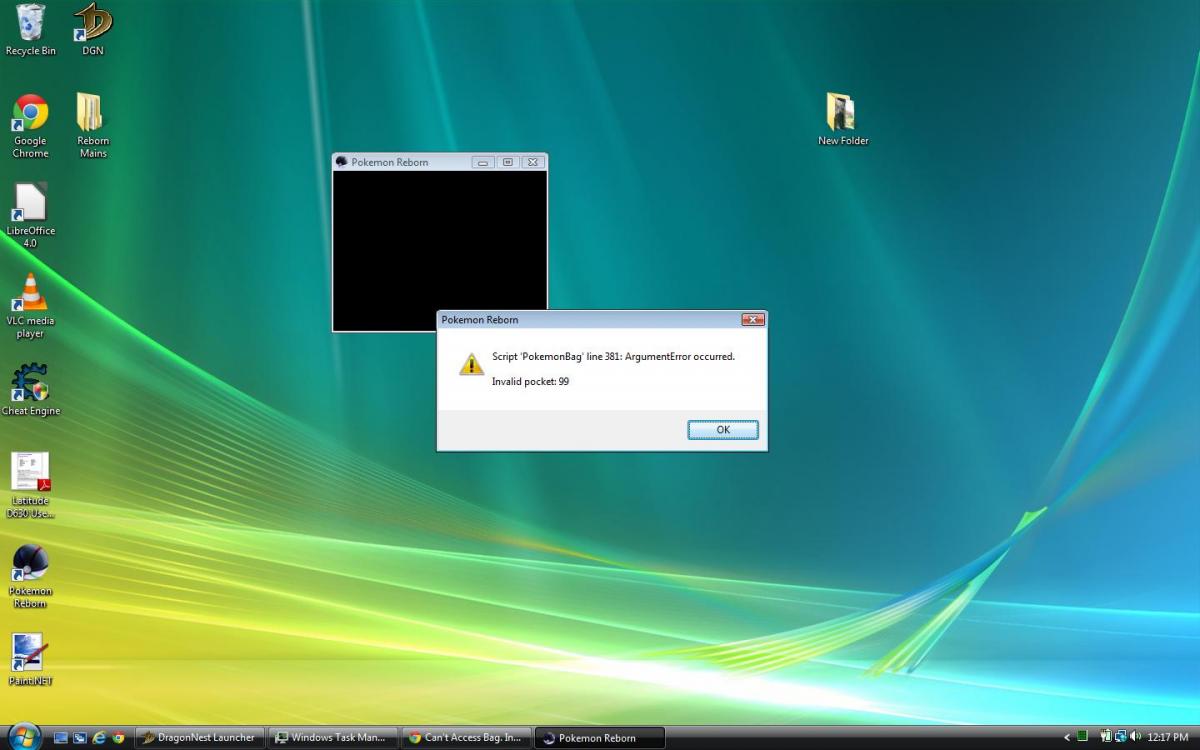
Task: Switch to DragonNest Launcher in the taskbar
Action: tap(200, 738)
